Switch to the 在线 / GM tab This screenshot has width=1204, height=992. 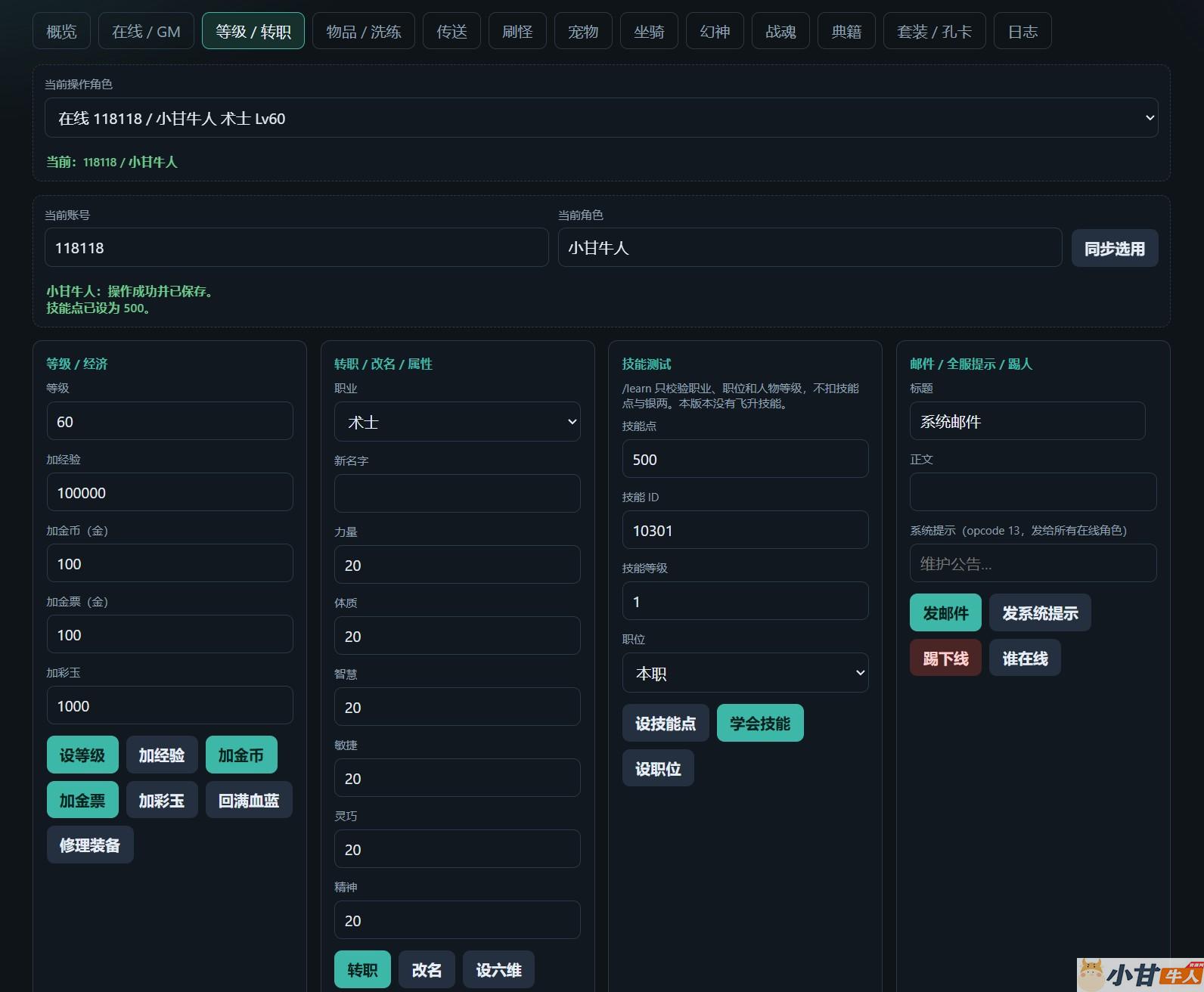146,31
